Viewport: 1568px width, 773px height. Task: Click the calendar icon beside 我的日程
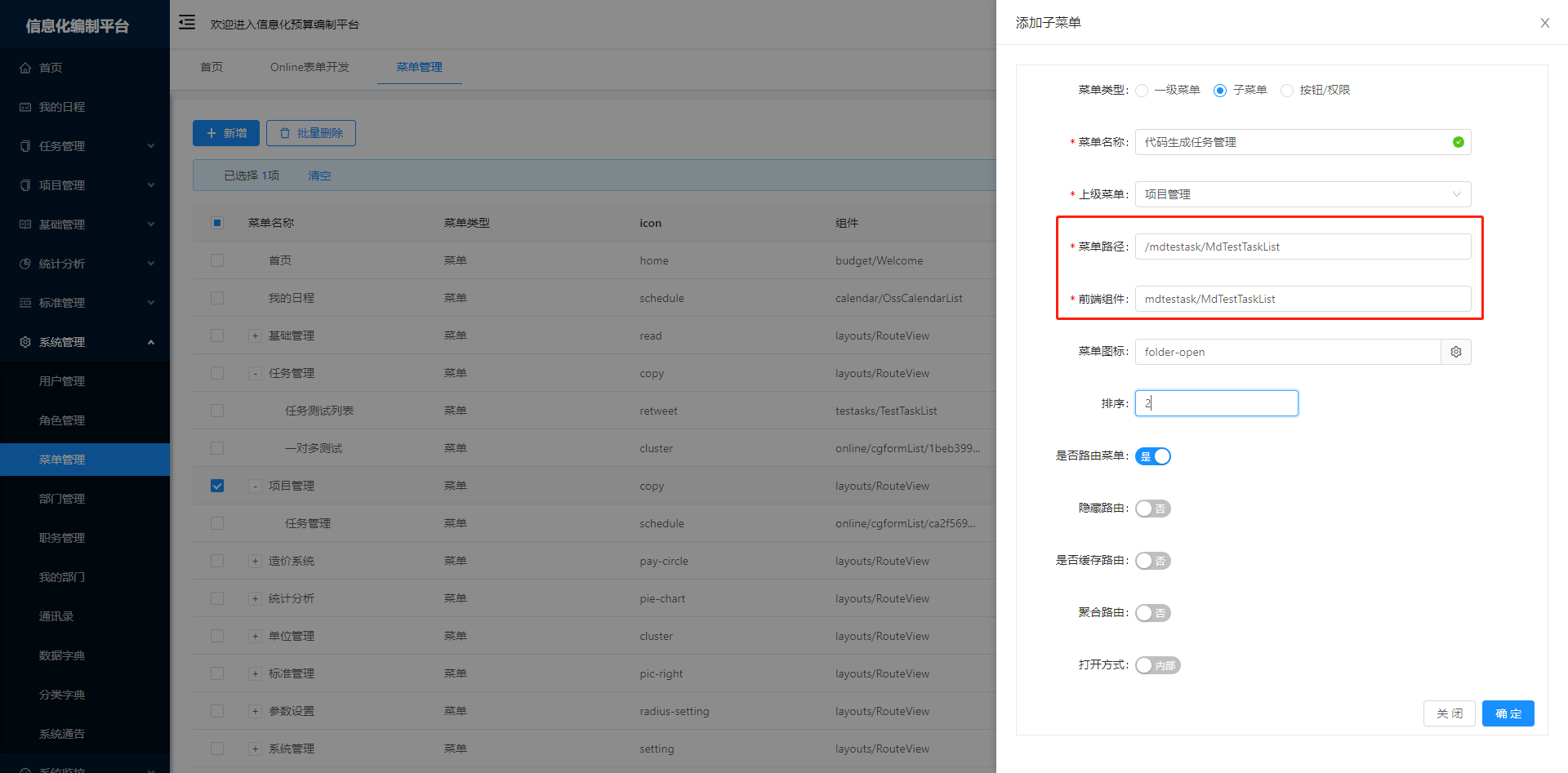[x=25, y=107]
